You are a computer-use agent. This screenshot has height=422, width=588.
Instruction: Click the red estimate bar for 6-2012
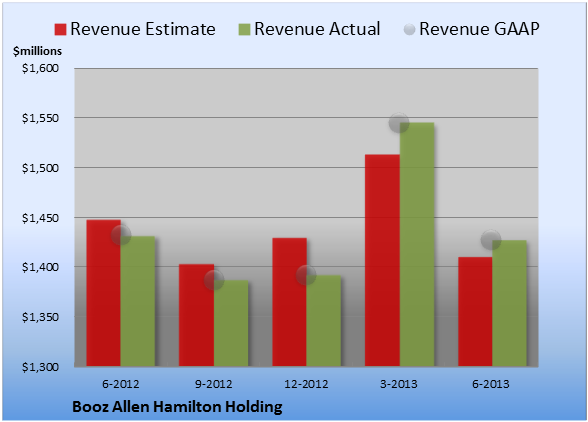tap(104, 293)
